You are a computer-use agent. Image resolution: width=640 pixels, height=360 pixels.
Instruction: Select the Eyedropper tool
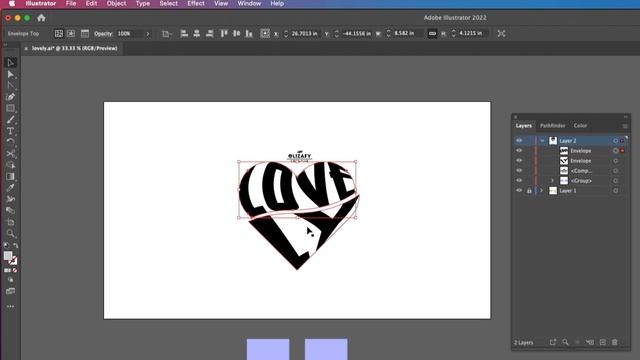pos(11,188)
